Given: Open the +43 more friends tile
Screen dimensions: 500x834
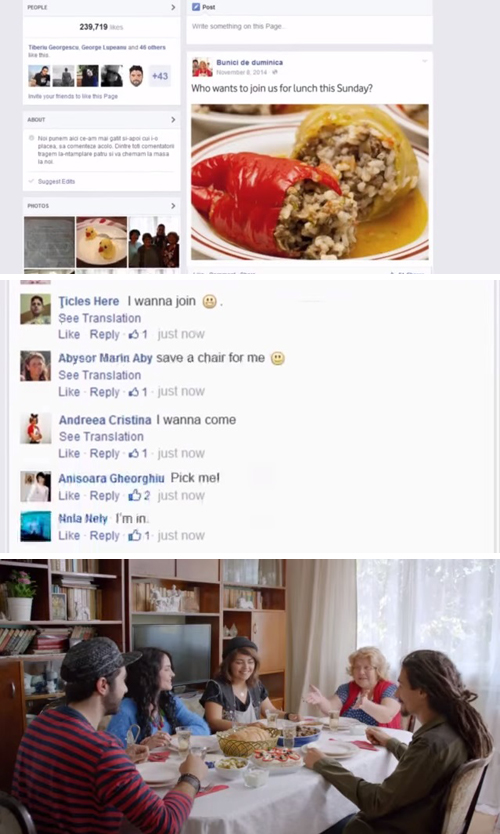Looking at the screenshot, I should point(160,76).
